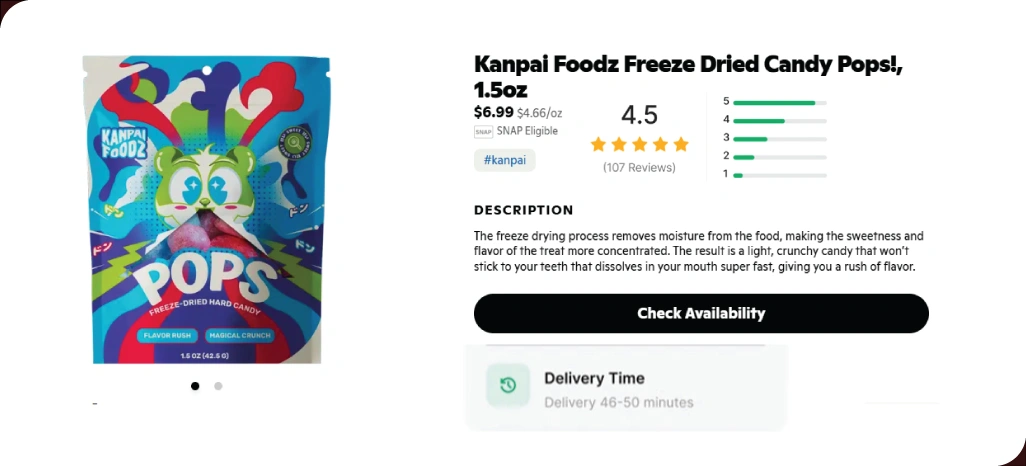Click the magnifier badge on the candy bag
Viewport: 1026px width, 466px height.
(296, 142)
